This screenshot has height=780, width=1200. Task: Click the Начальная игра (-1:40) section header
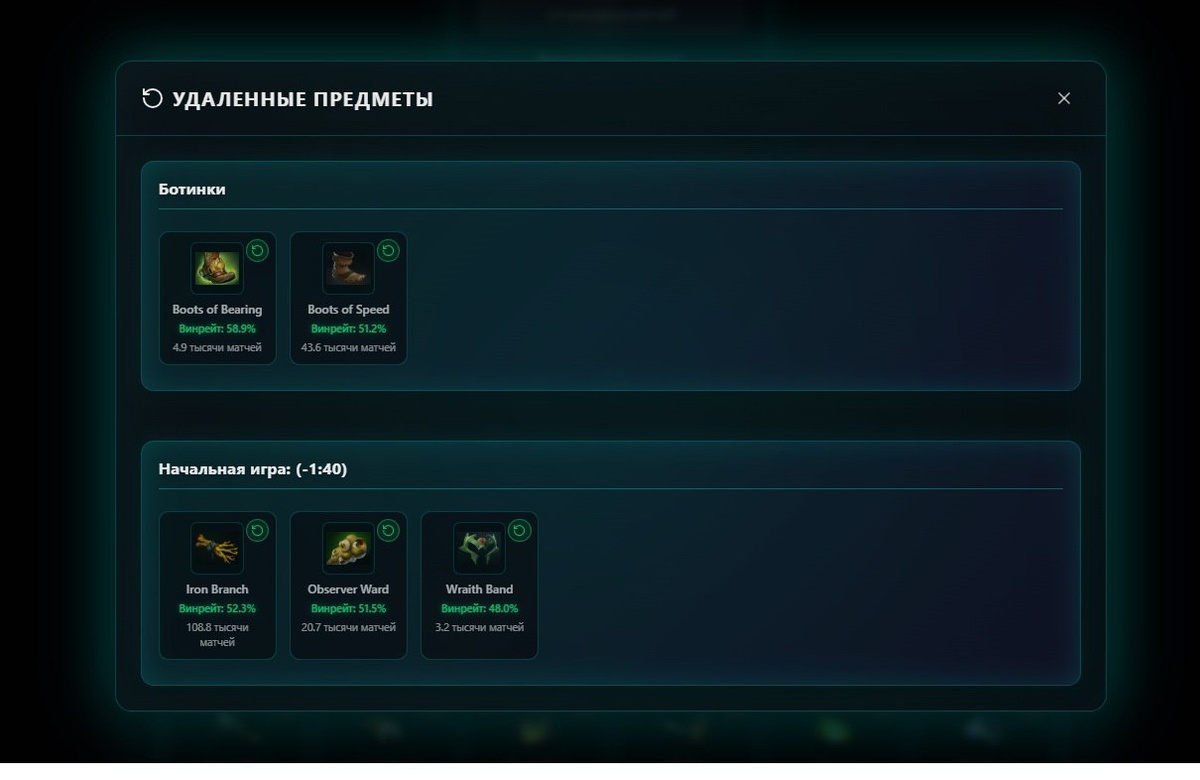[253, 469]
